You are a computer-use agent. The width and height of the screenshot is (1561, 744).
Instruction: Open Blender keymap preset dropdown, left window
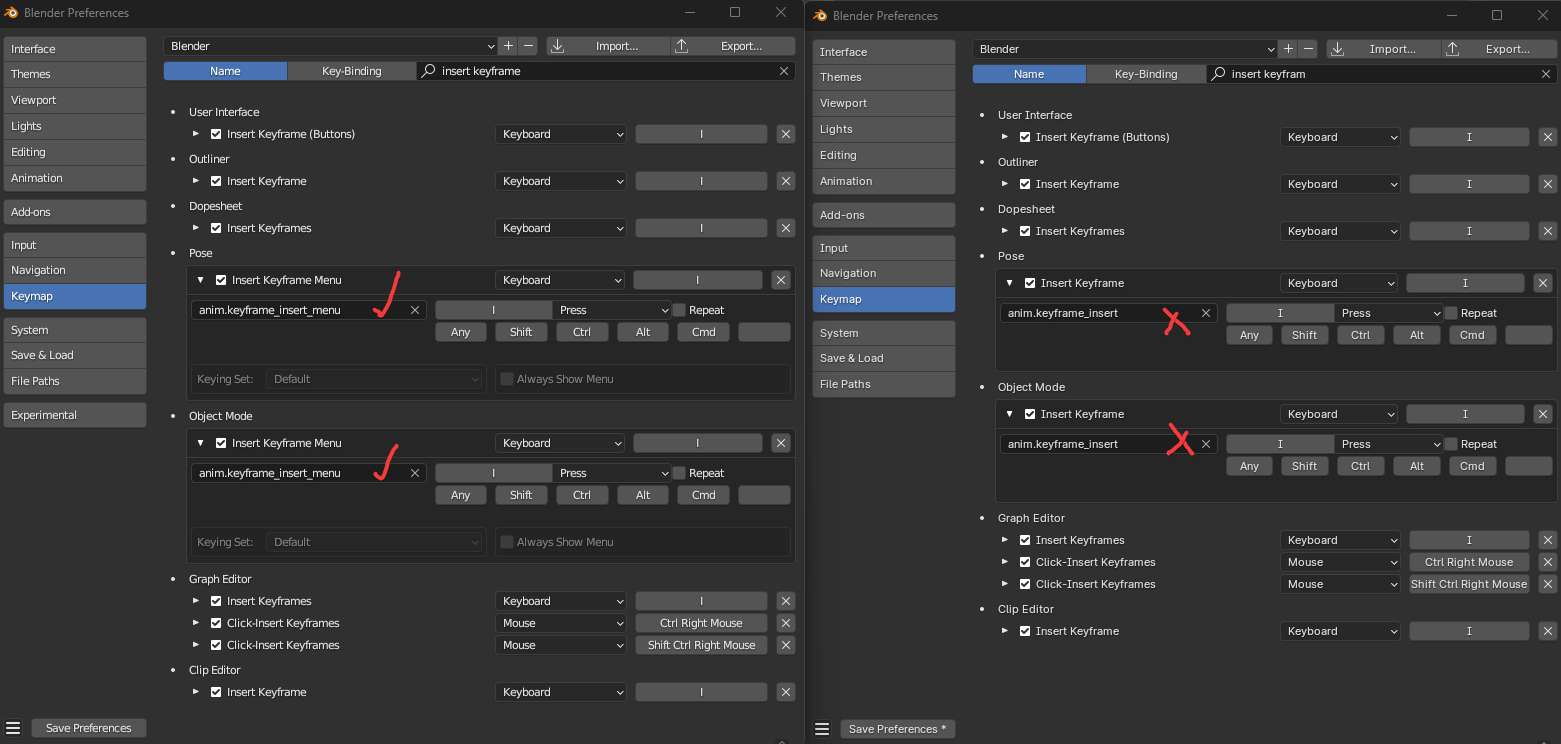coord(330,46)
